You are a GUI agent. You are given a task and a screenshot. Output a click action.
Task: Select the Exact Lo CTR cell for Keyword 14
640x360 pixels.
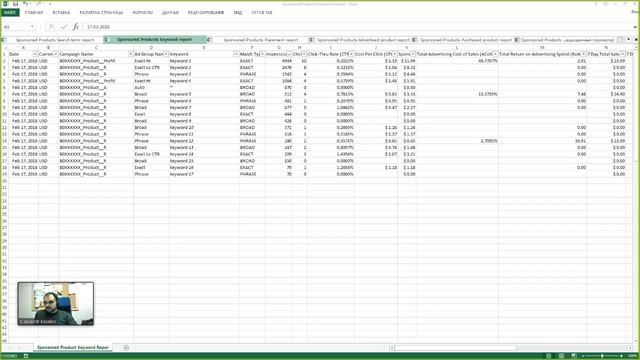(151, 154)
